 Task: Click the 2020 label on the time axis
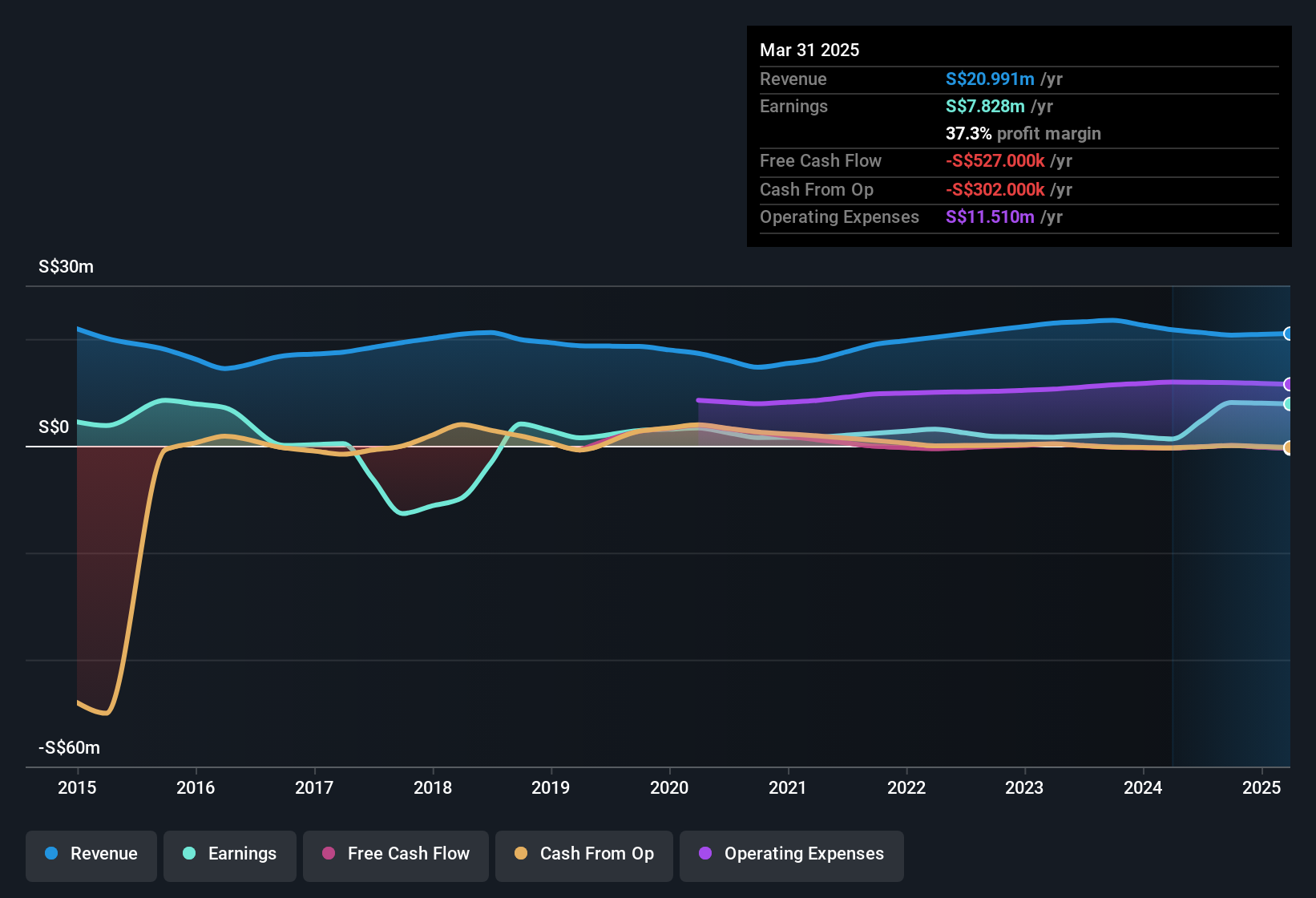[668, 788]
